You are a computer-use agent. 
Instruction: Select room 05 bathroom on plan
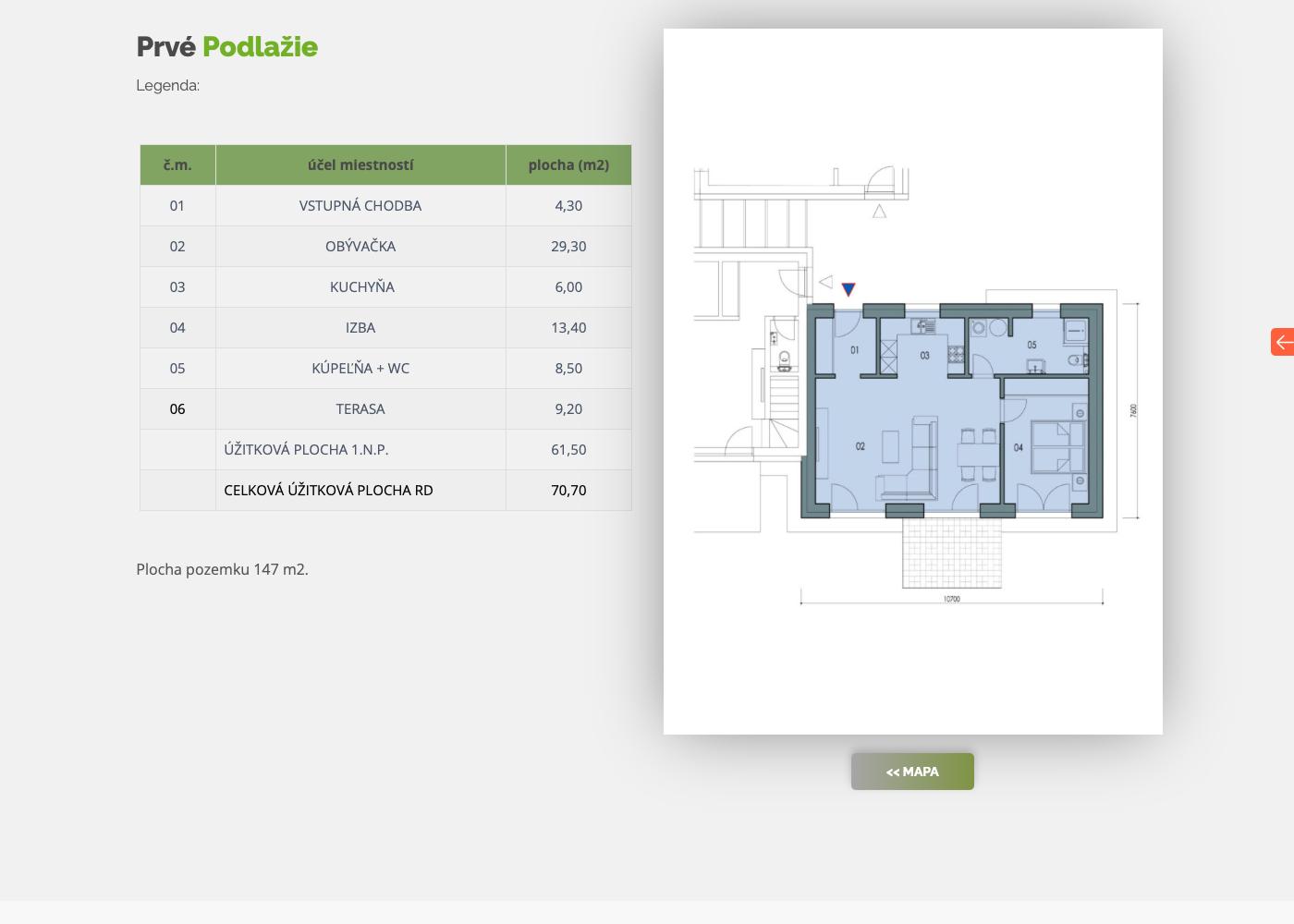[x=1032, y=345]
